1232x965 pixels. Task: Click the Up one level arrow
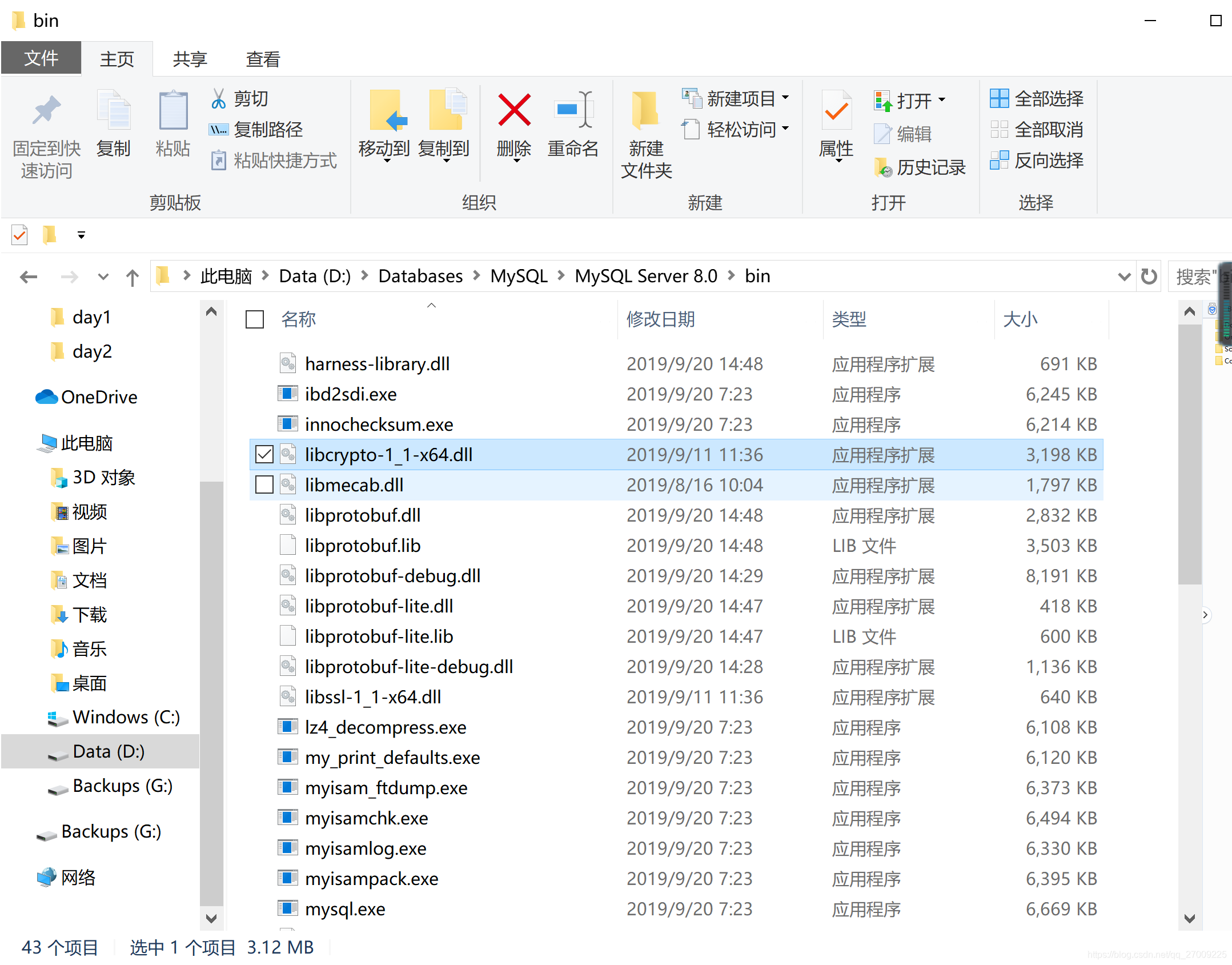(x=133, y=277)
